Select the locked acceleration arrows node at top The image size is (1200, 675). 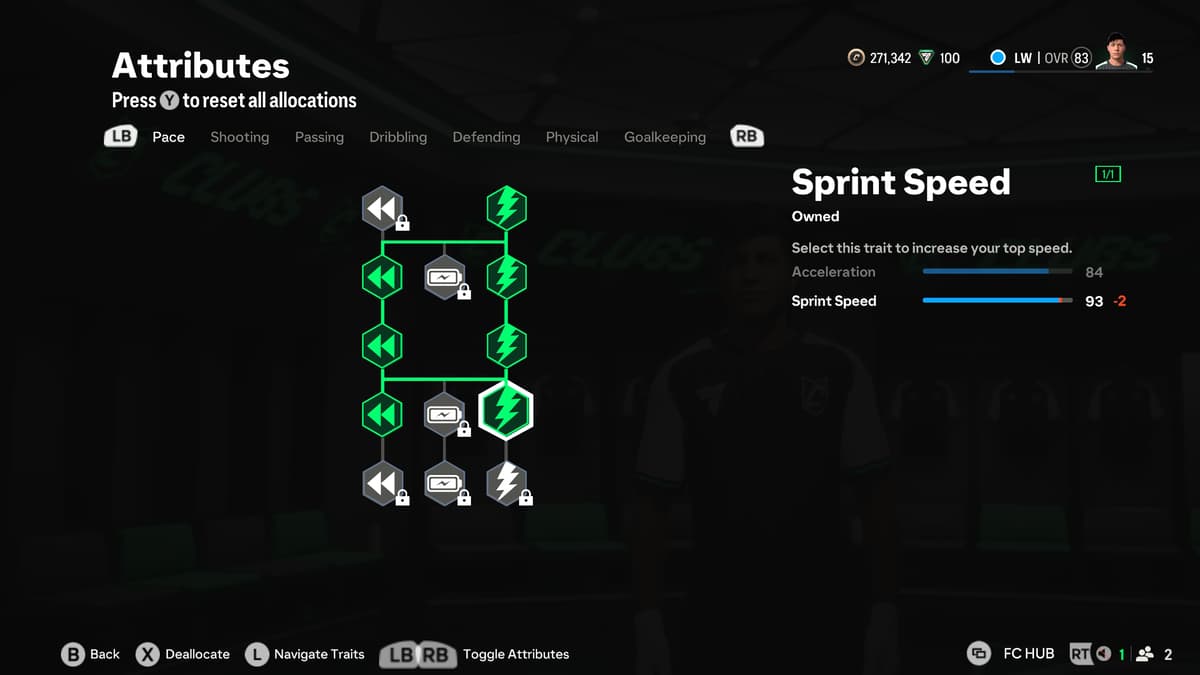click(x=382, y=208)
